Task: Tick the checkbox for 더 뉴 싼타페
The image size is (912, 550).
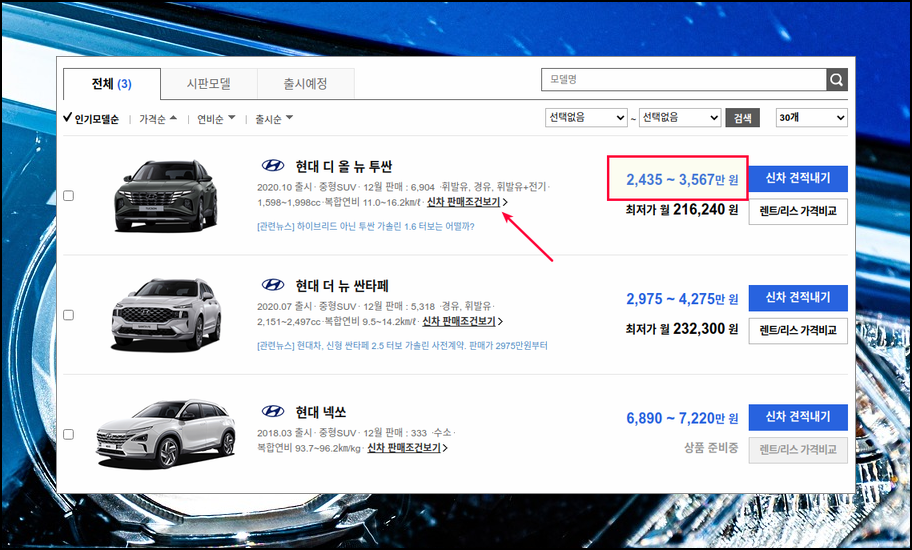Action: coord(69,315)
